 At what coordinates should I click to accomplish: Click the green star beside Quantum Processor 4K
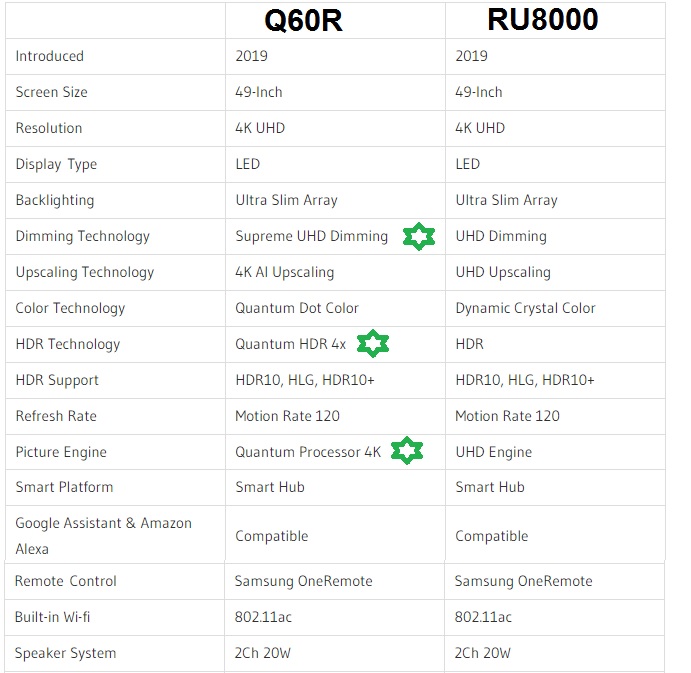click(406, 451)
